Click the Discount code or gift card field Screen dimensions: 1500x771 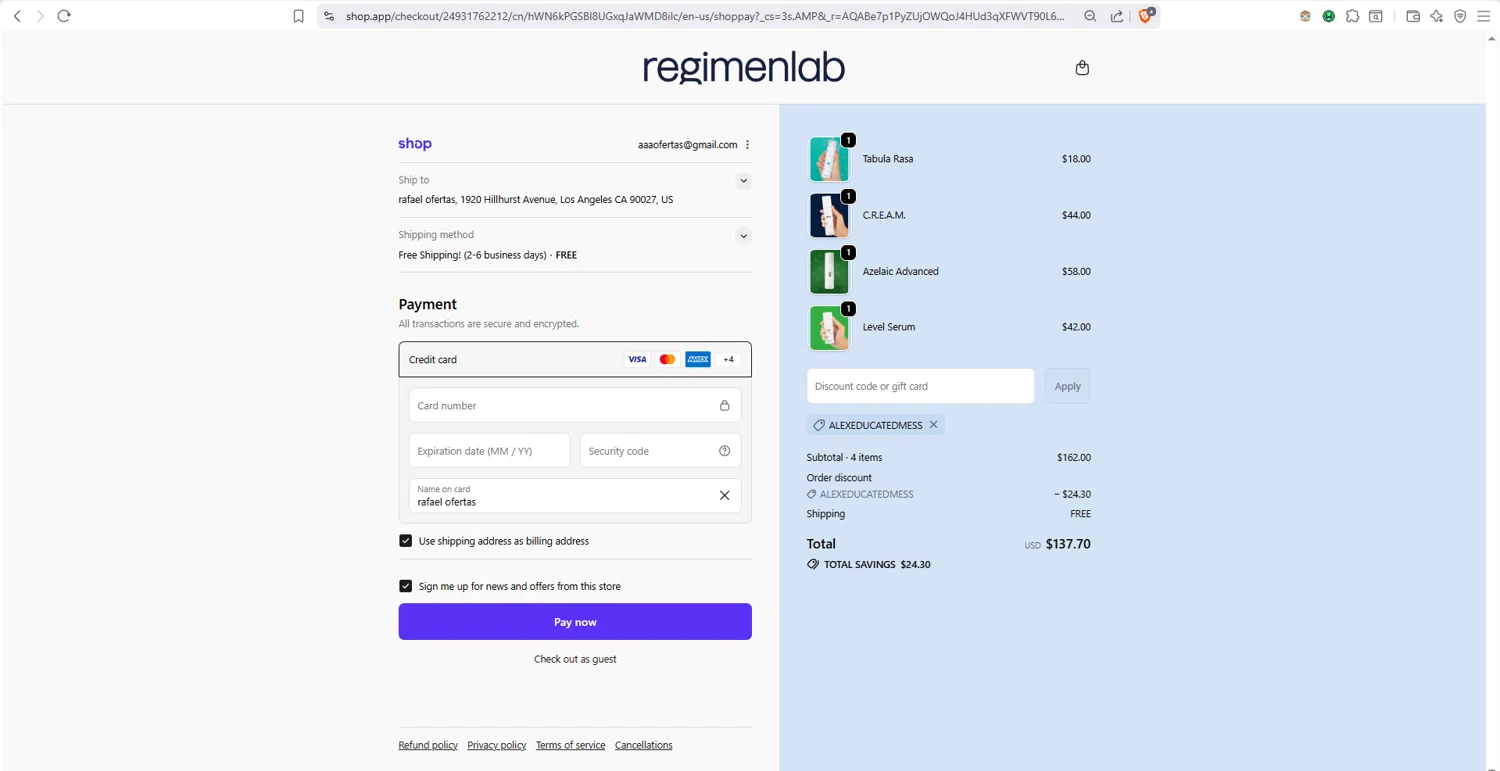click(x=921, y=386)
